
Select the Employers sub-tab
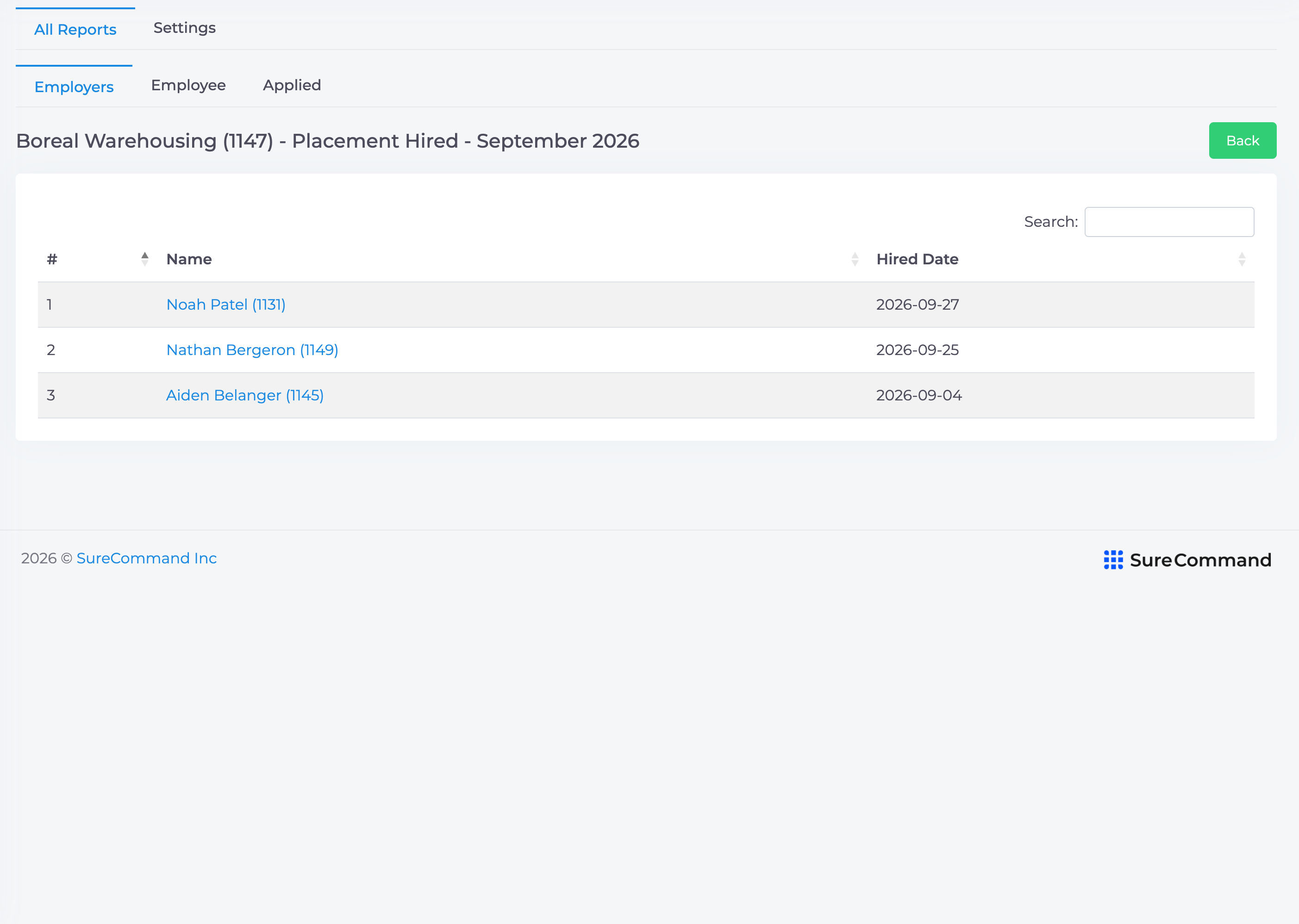pyautogui.click(x=74, y=87)
